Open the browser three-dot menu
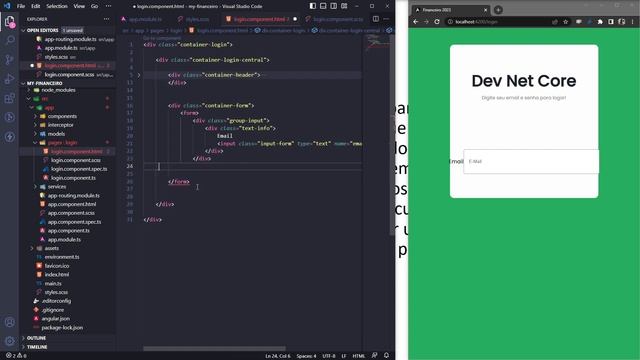Image resolution: width=640 pixels, height=360 pixels. [632, 22]
